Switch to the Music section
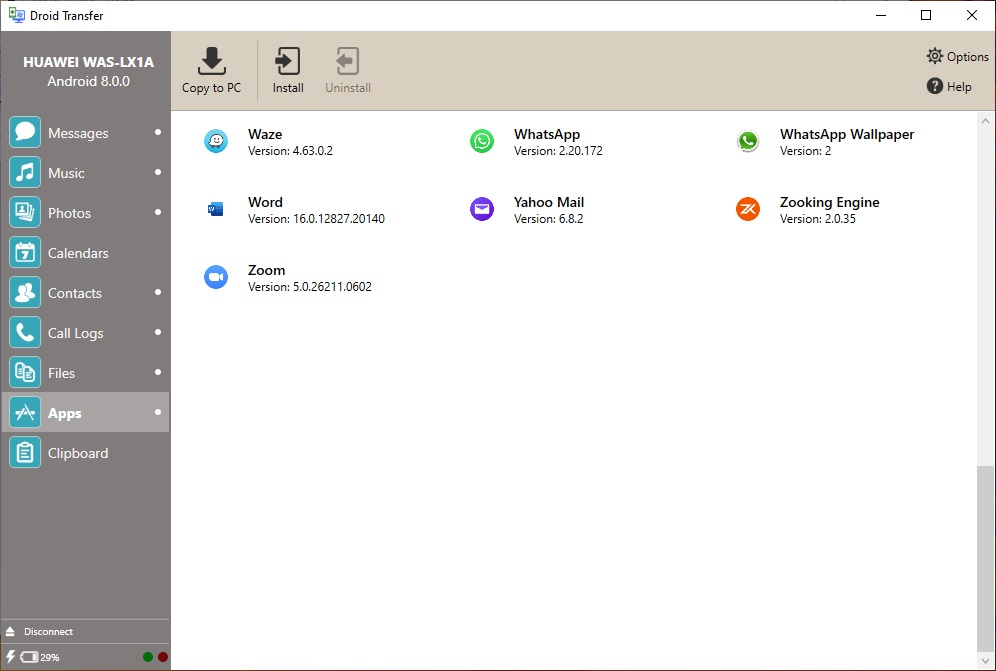The image size is (996, 671). tap(66, 173)
